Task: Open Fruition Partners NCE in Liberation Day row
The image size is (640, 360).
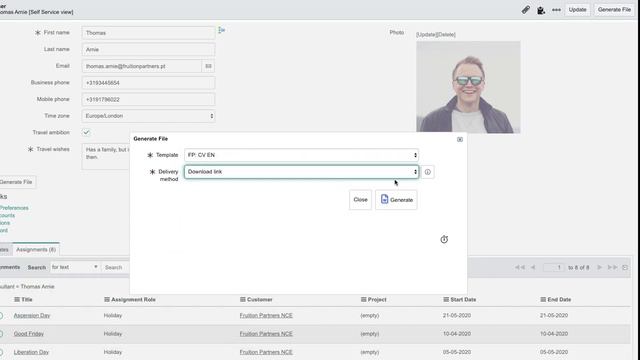Action: coord(266,352)
